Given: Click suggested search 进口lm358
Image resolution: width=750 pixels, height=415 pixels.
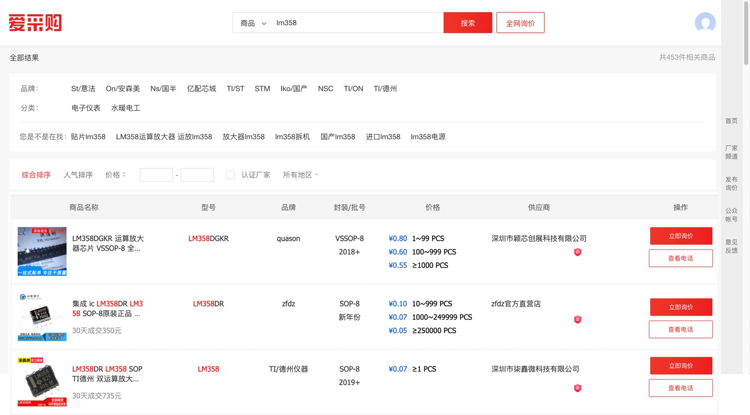Looking at the screenshot, I should coord(383,137).
